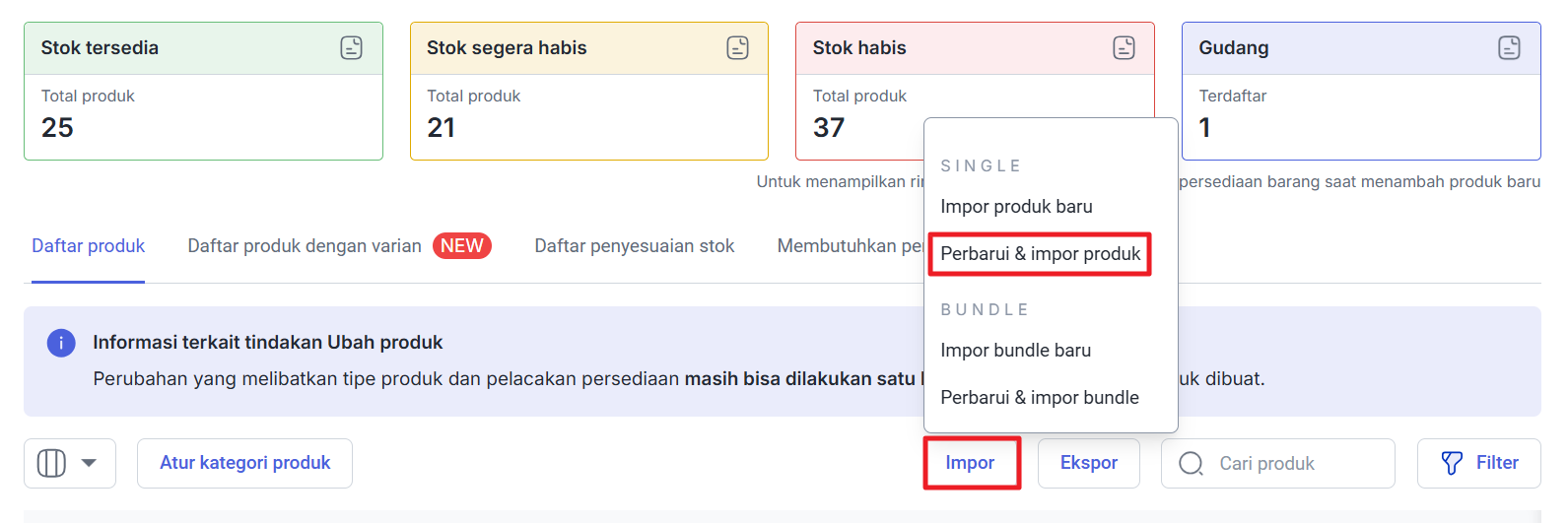The height and width of the screenshot is (523, 1568).
Task: Click Atur kategori produk button
Action: (244, 463)
